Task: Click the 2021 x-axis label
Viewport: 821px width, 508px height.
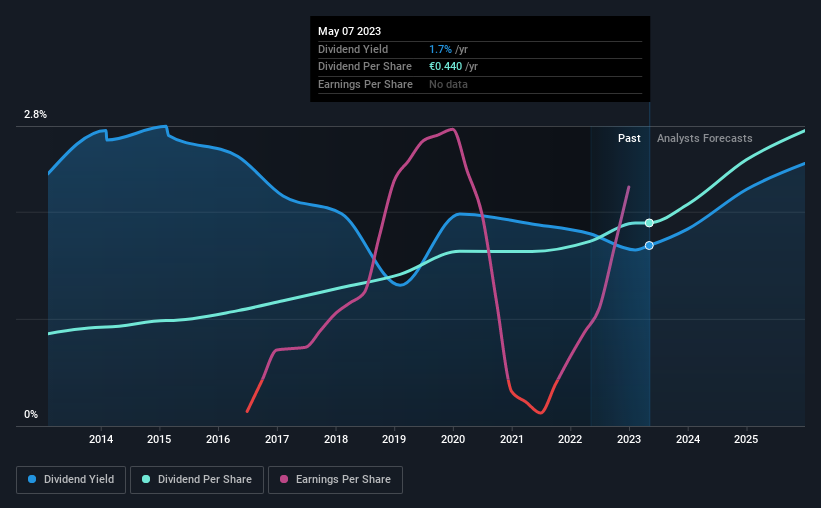Action: click(512, 439)
